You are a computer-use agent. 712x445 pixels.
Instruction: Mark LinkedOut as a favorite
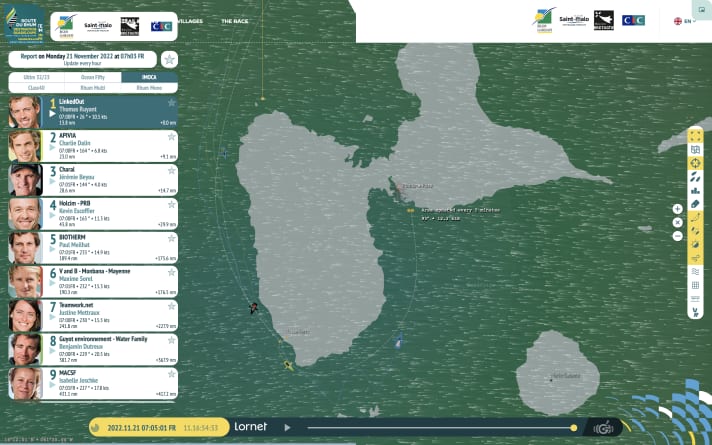point(171,103)
